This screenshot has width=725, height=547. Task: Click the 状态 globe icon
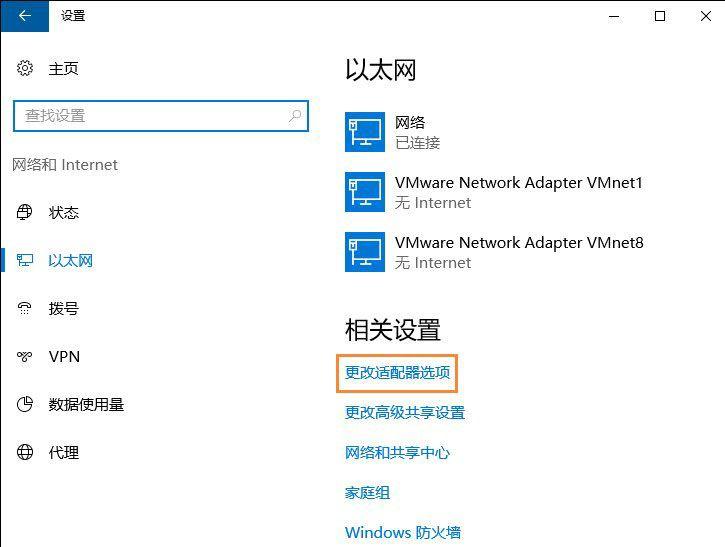25,213
